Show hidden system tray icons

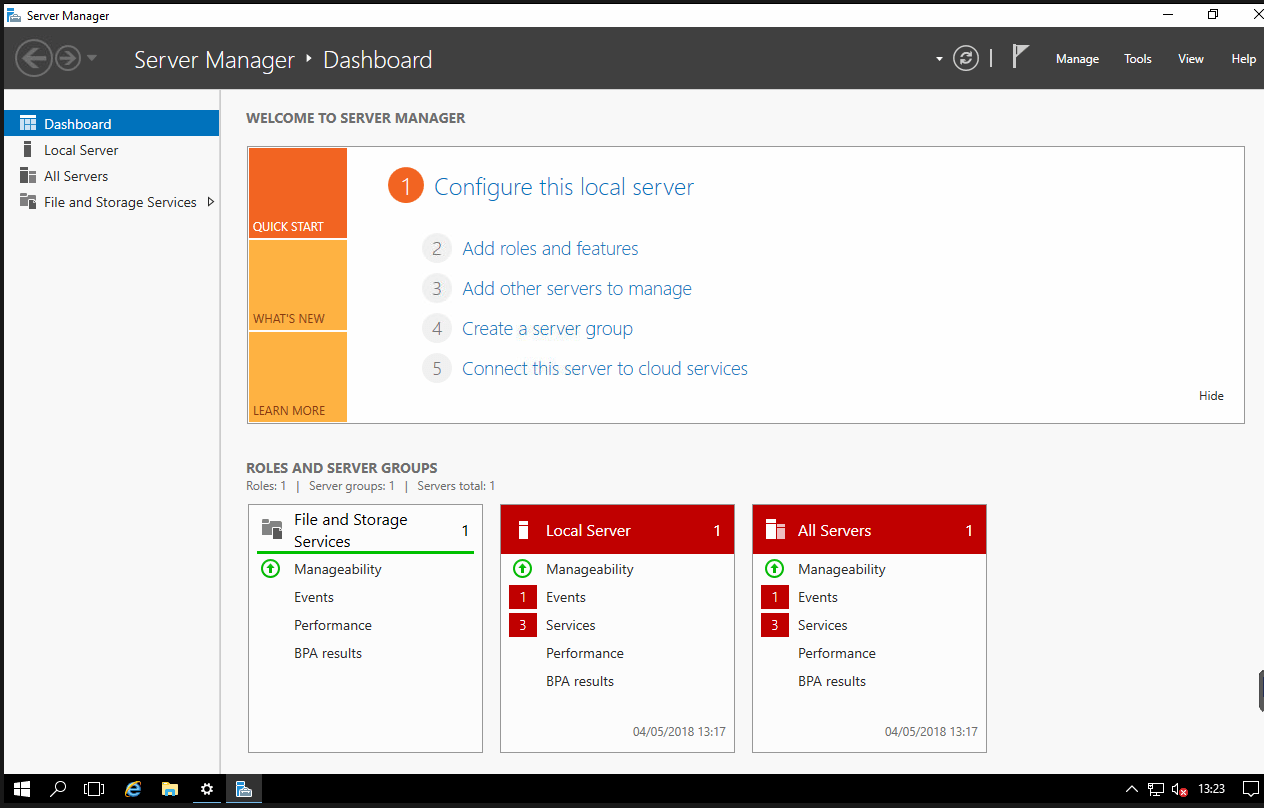1132,789
